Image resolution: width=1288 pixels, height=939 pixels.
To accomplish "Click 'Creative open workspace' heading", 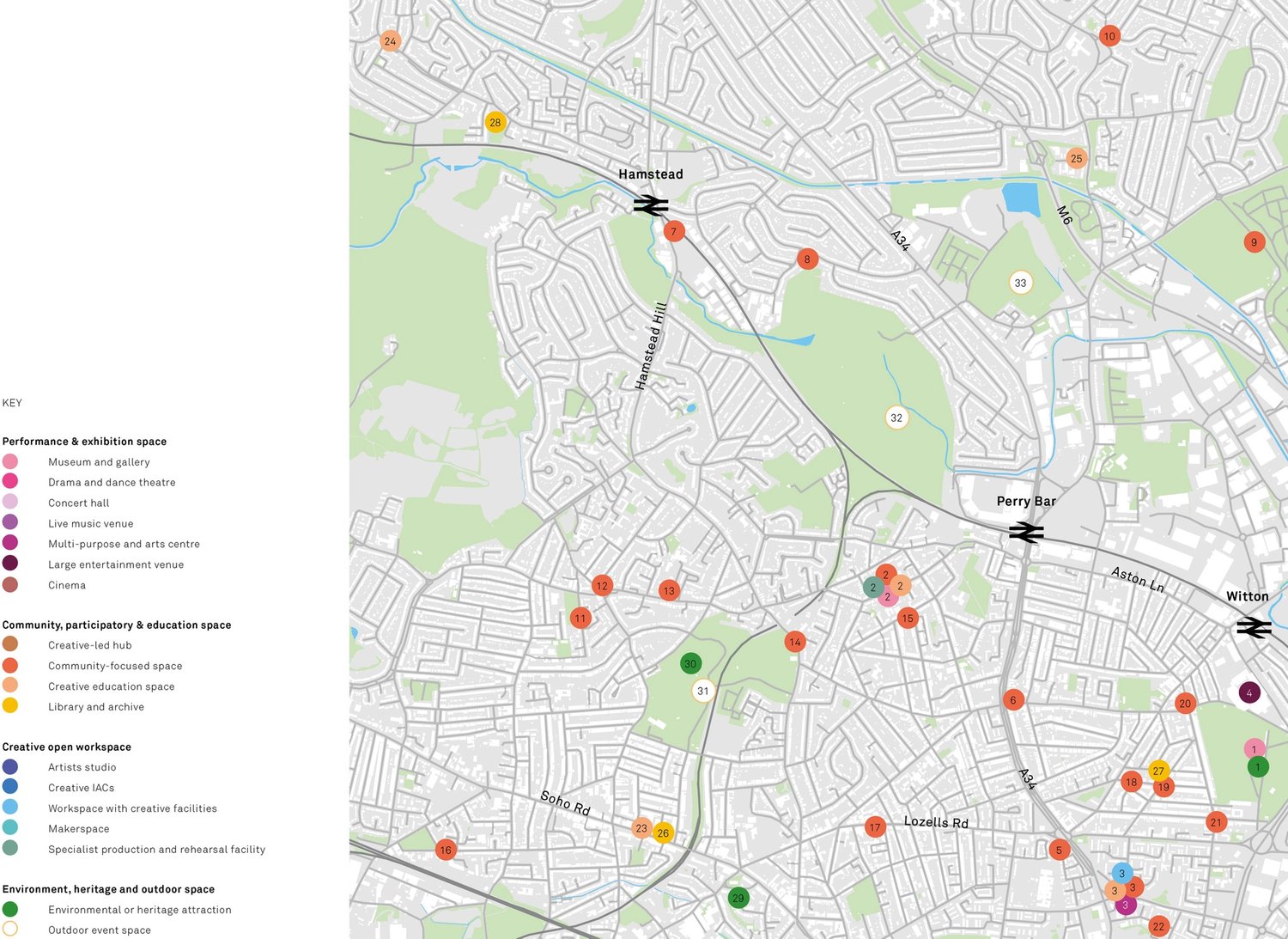I will click(x=66, y=747).
